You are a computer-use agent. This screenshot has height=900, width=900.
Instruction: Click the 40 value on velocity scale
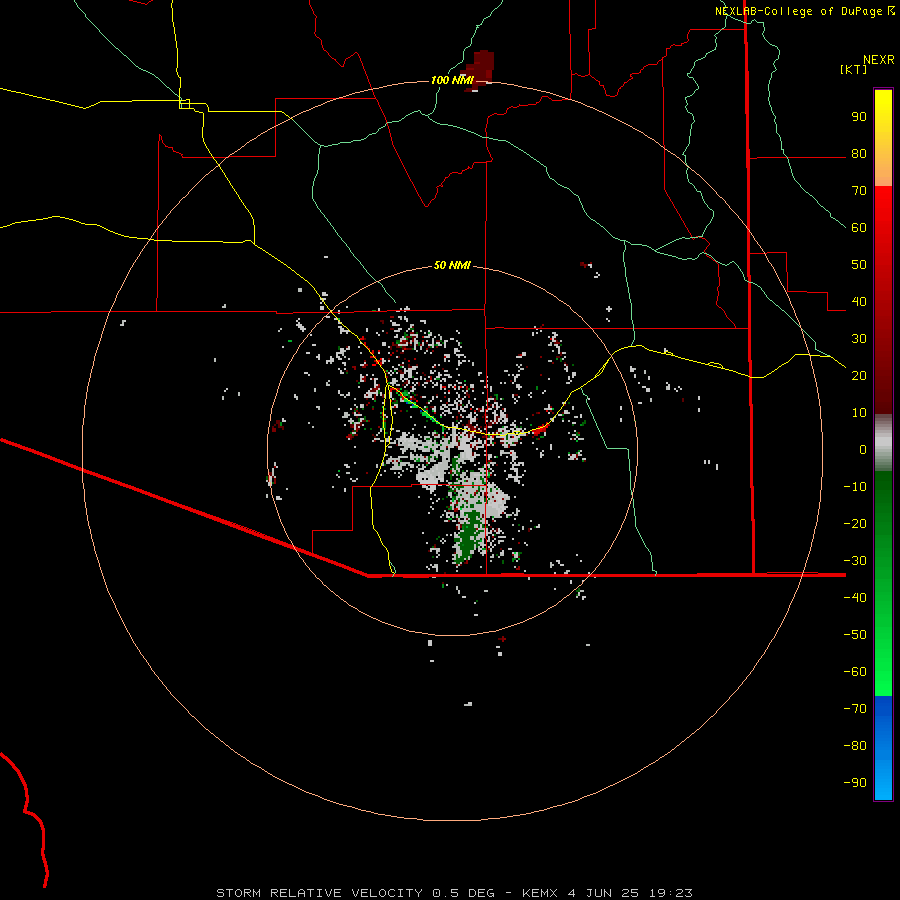pos(859,301)
